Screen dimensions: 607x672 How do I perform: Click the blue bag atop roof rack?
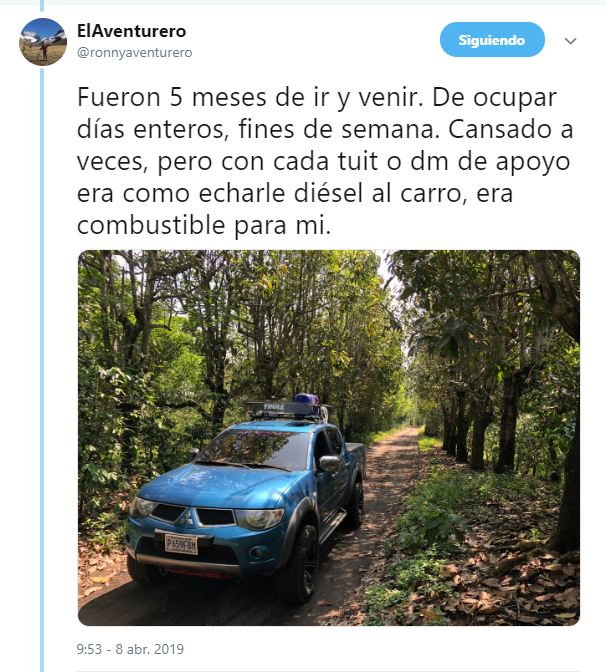tap(307, 399)
